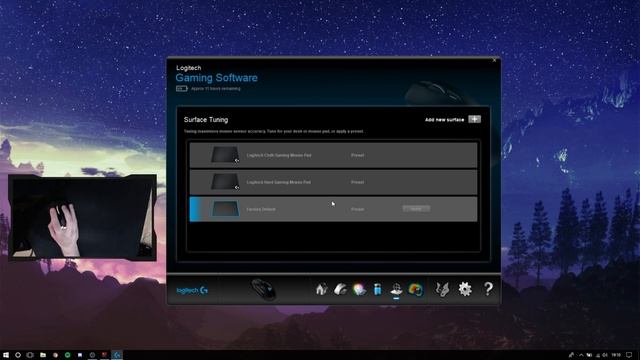Viewport: 640px width, 360px height.
Task: Select the Factory Default surface row
Action: point(333,209)
